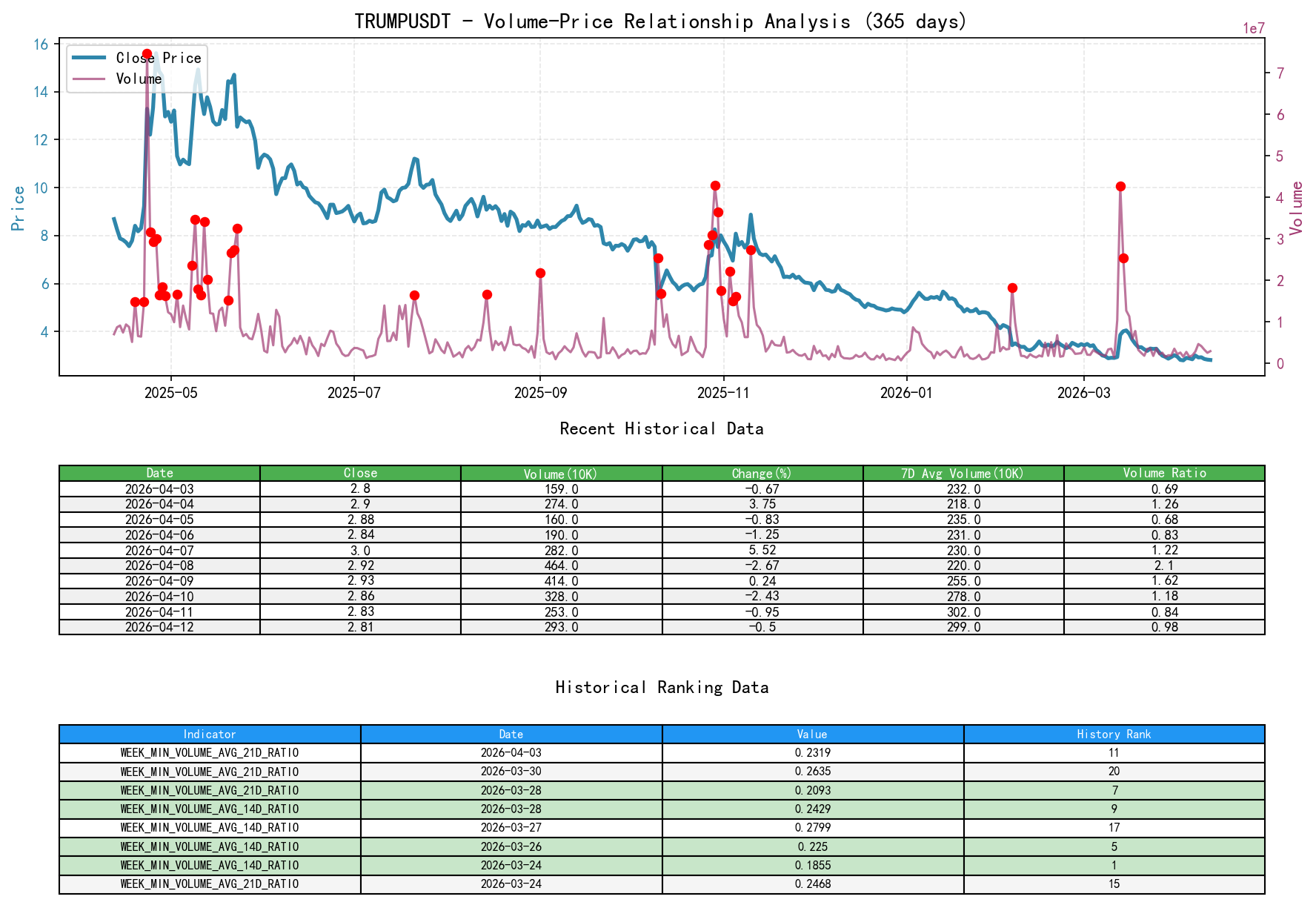This screenshot has width=1316, height=905.
Task: Click the 2026-04-08 date cell
Action: click(159, 566)
